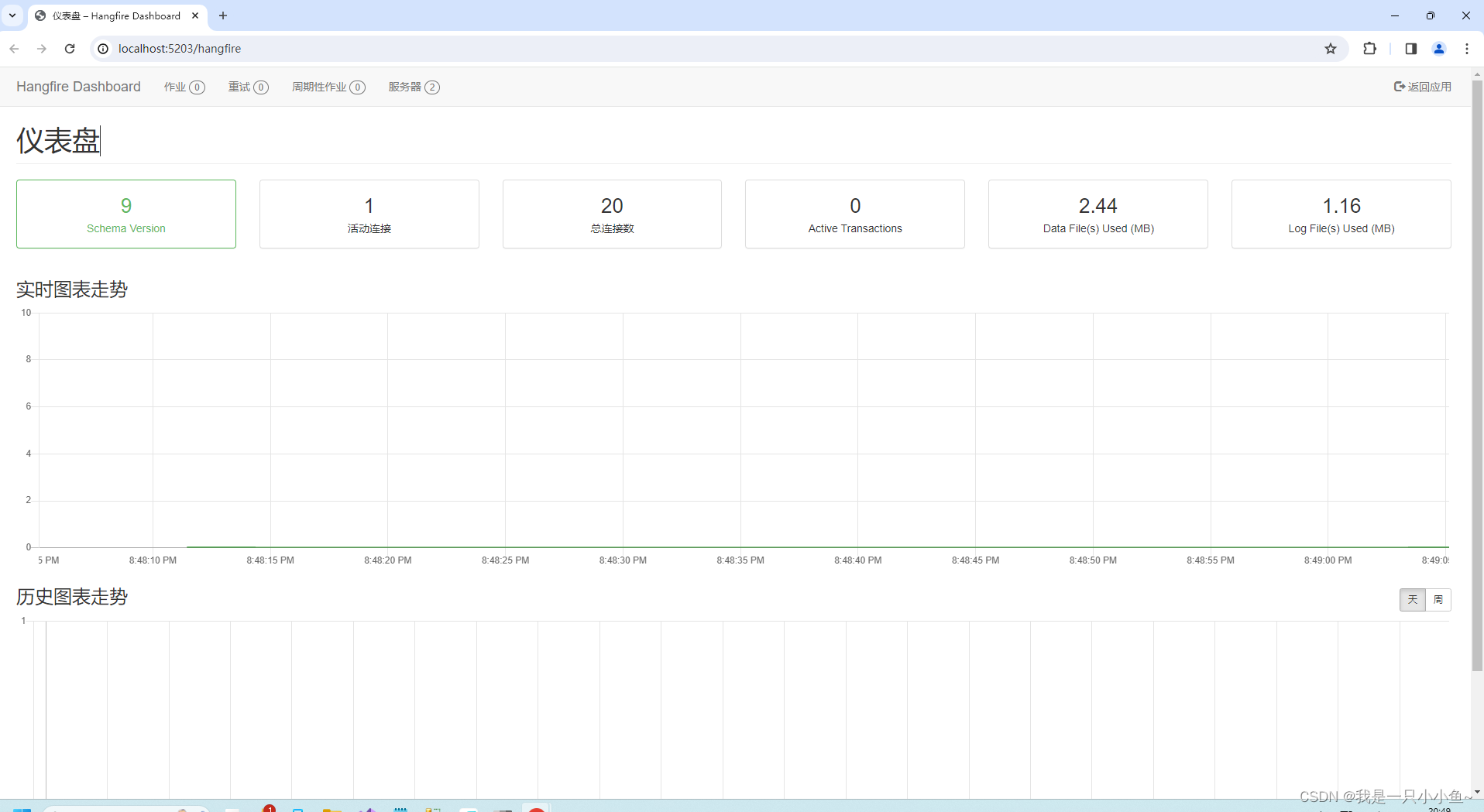This screenshot has width=1484, height=812.
Task: Click the Active Transactions metric card
Action: 855,214
